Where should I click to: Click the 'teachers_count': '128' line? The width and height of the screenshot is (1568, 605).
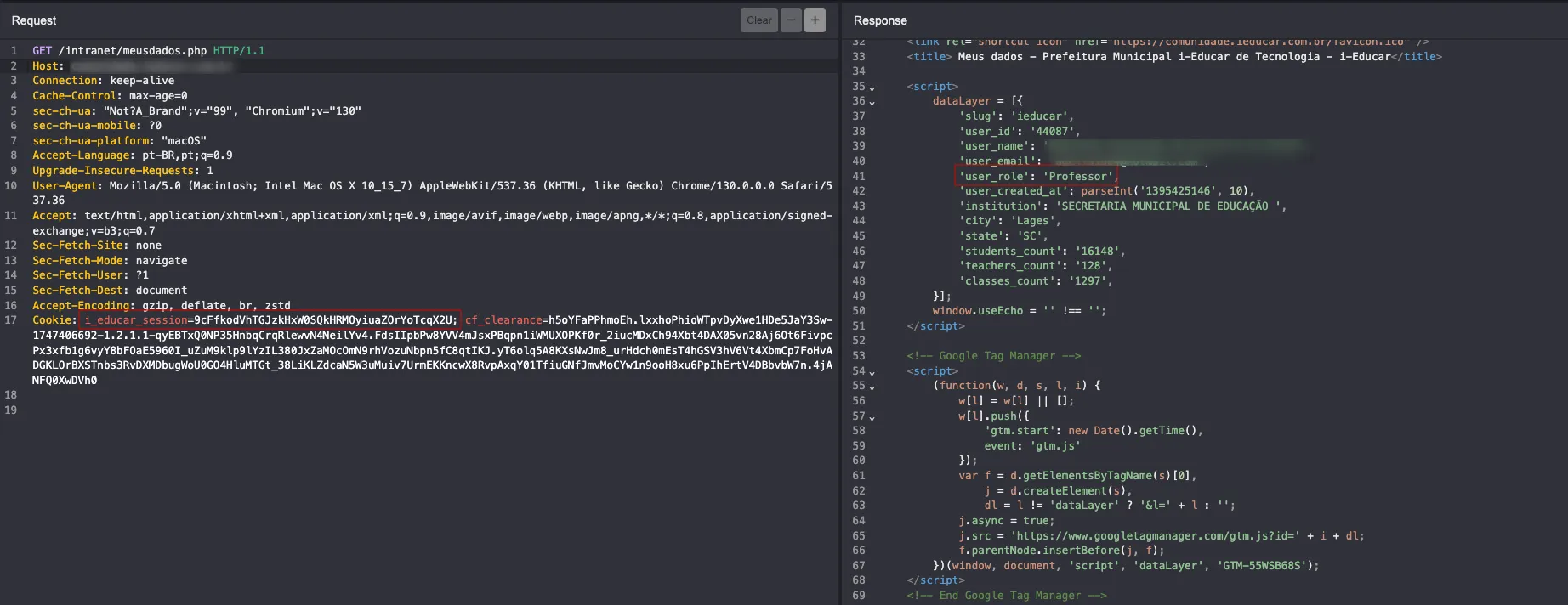click(x=1036, y=266)
